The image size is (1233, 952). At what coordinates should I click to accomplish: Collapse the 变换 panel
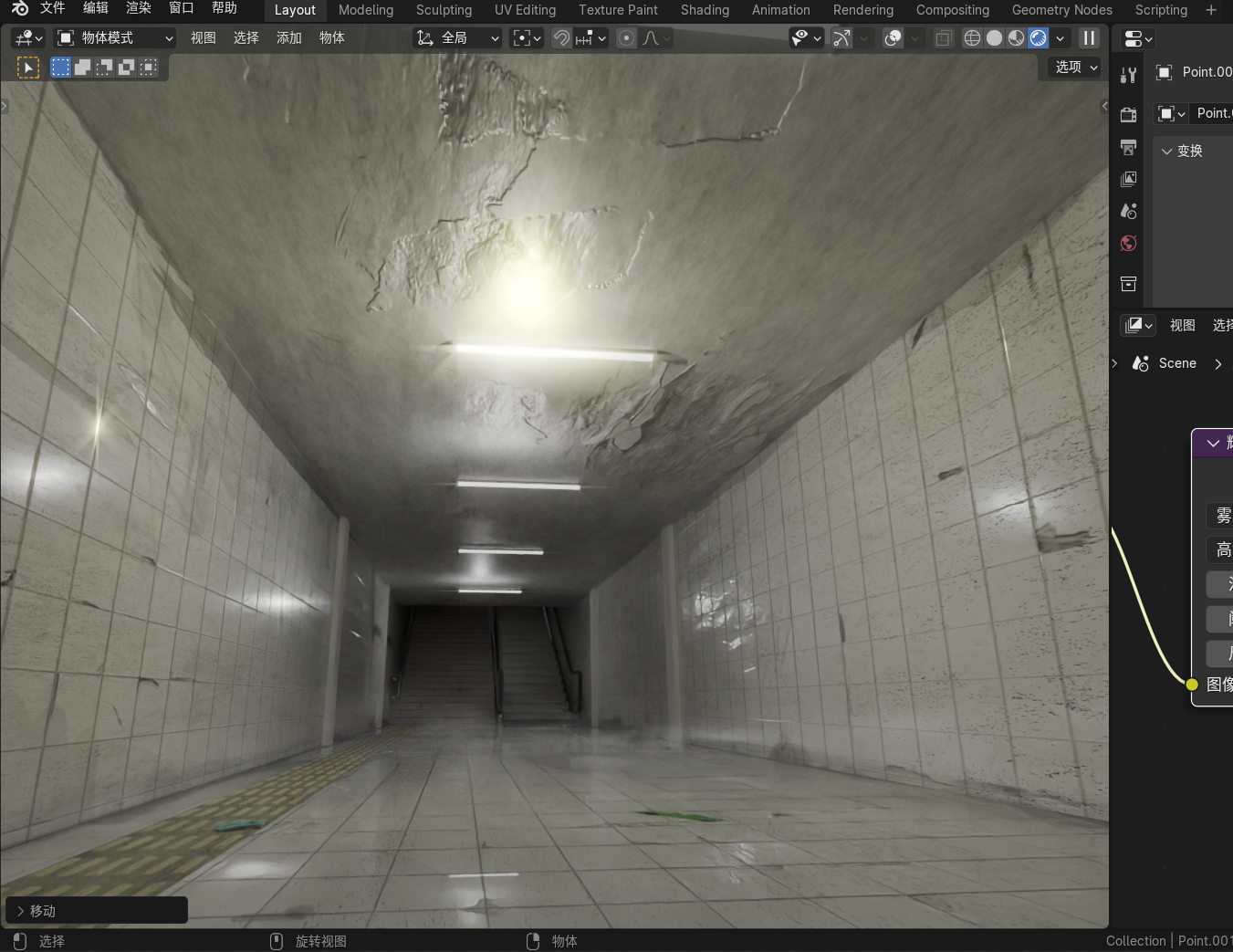click(1167, 151)
